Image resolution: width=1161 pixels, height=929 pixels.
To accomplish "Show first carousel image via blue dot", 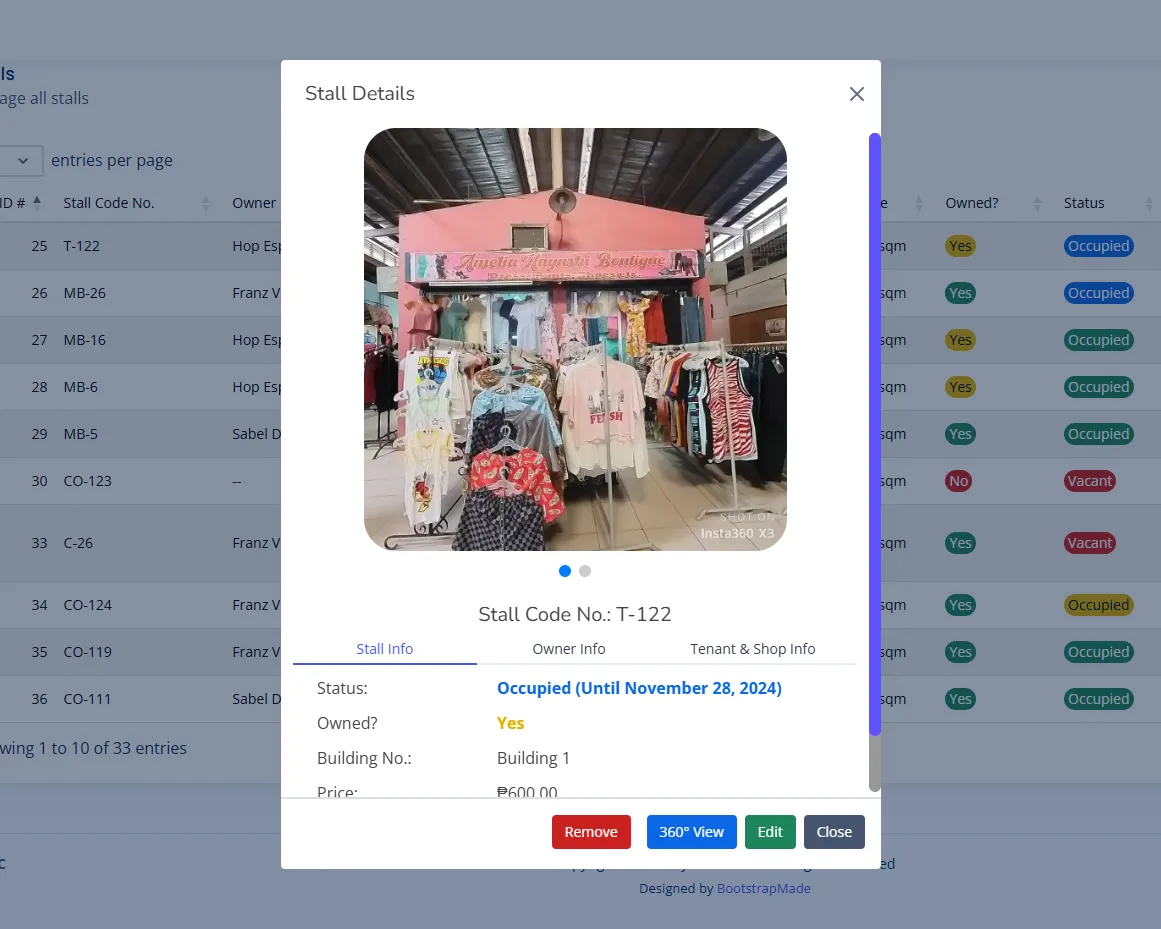I will click(x=565, y=571).
